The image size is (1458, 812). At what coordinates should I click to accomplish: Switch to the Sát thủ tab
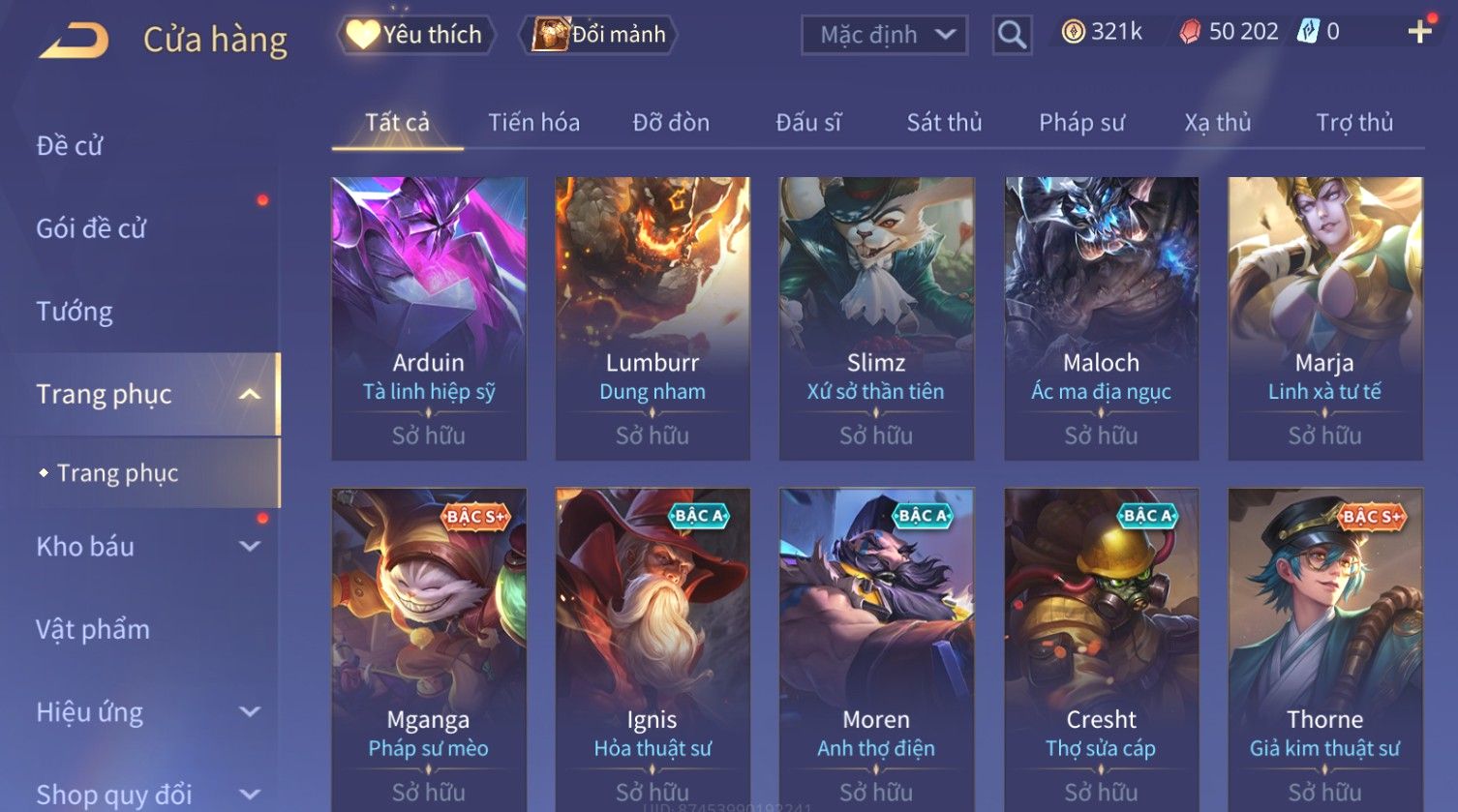click(944, 123)
